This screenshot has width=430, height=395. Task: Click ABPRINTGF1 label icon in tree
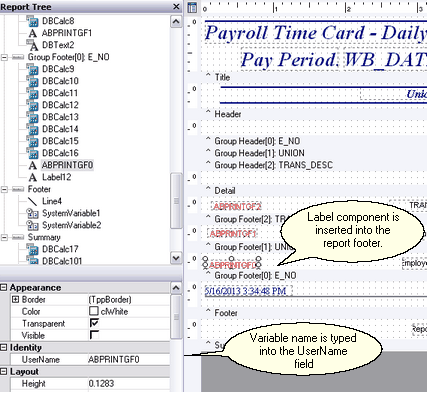(x=33, y=33)
